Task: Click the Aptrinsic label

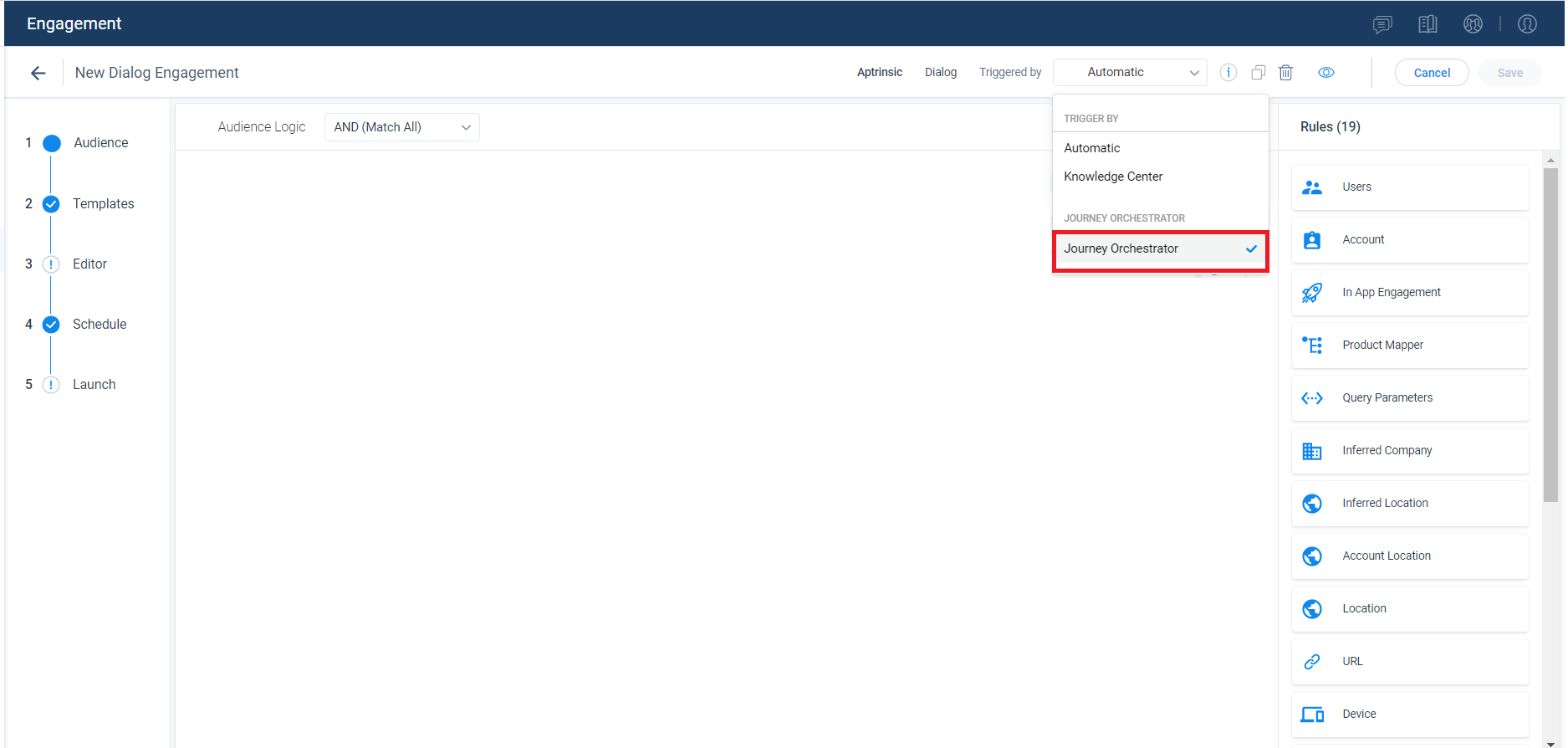Action: (880, 73)
